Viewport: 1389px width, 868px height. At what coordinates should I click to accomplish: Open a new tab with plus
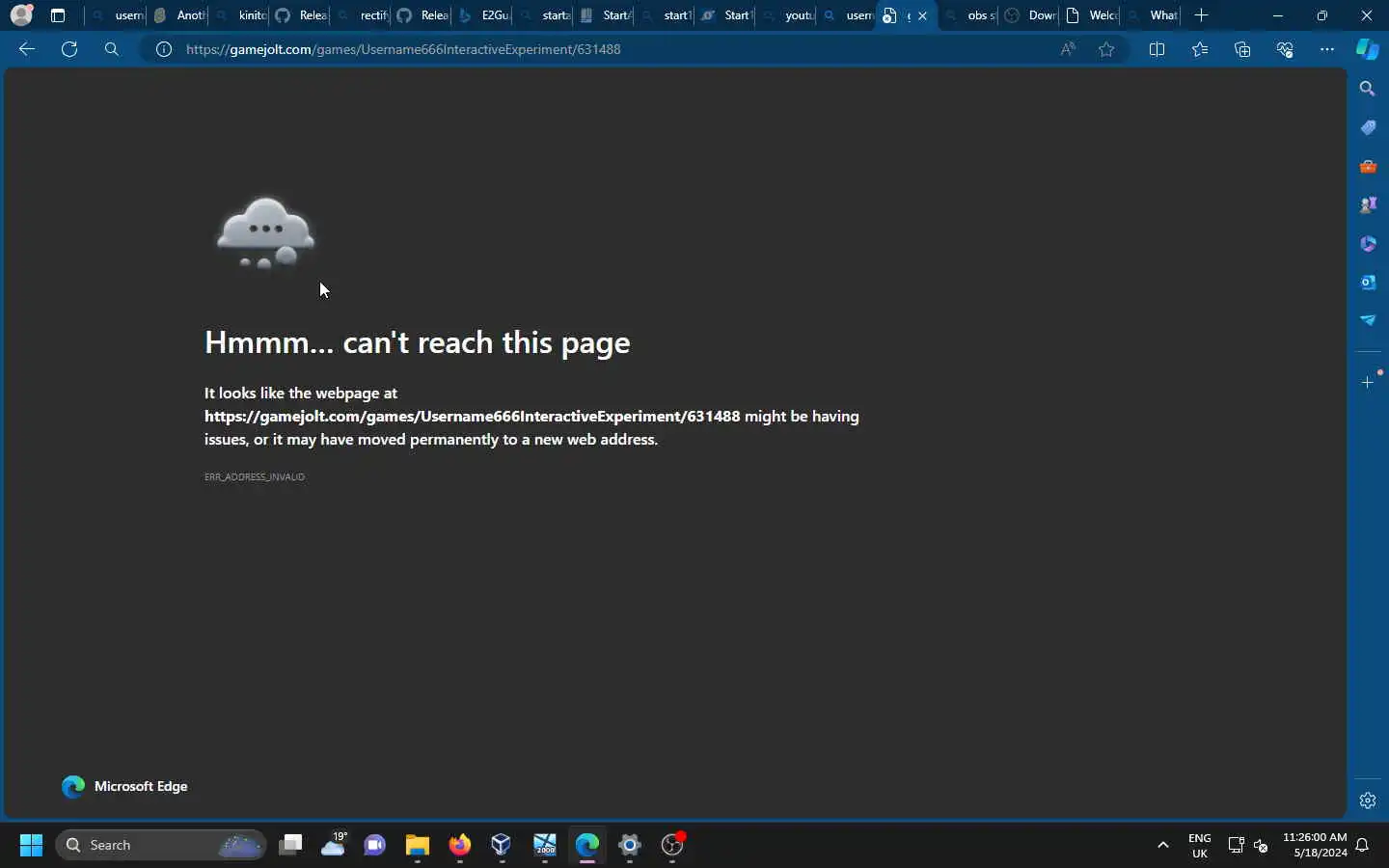[1202, 15]
